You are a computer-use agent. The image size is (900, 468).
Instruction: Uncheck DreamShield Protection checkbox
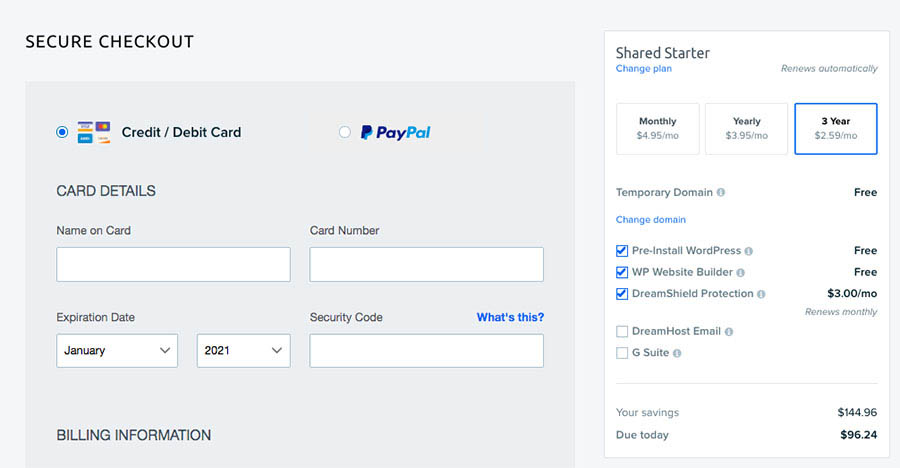coord(622,293)
